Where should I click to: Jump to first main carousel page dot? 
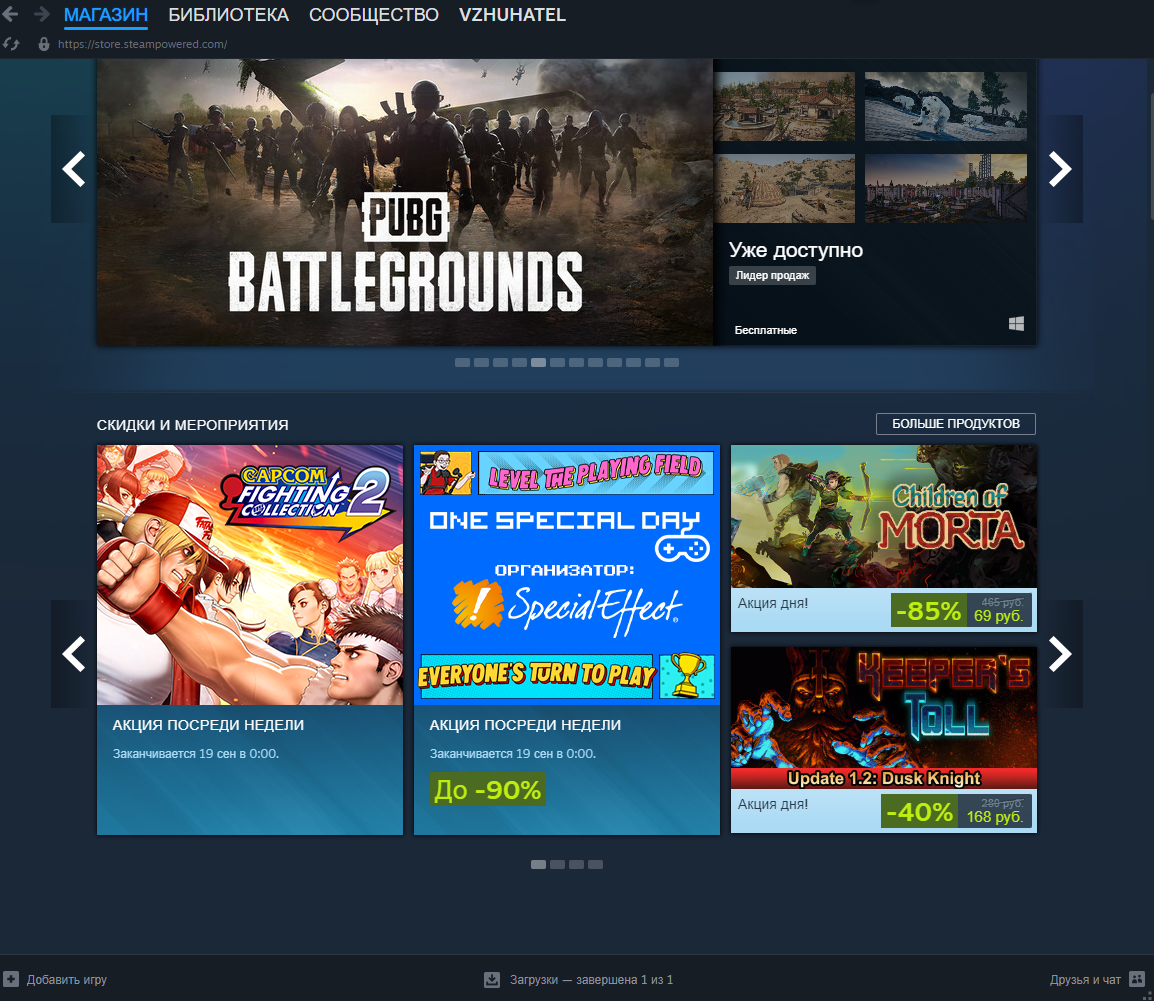point(462,362)
